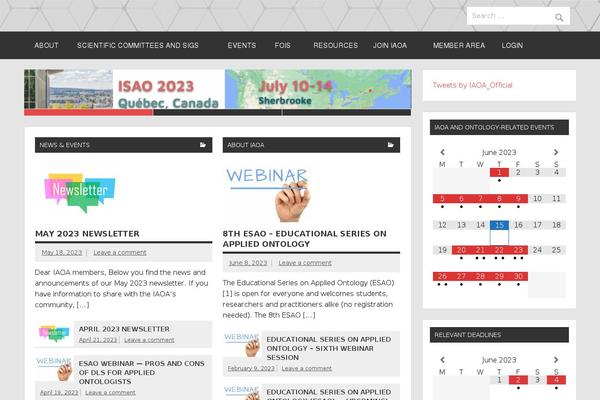This screenshot has width=600, height=400.
Task: Open the ISAO 2023 Québec banner
Action: [x=218, y=89]
